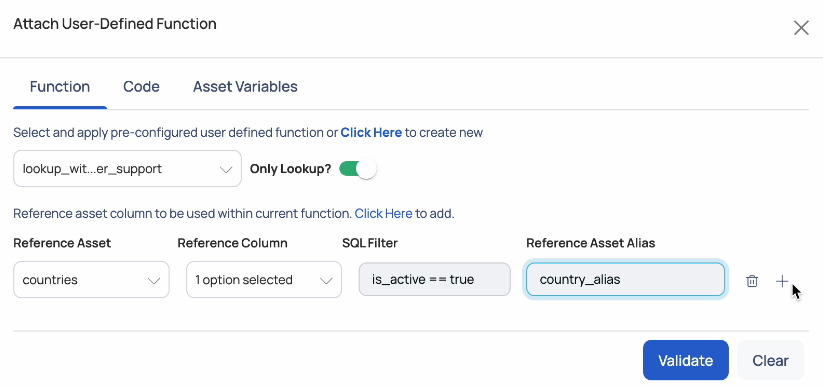Close the Attach User-Defined Function dialog
Image resolution: width=823 pixels, height=387 pixels.
click(x=801, y=28)
